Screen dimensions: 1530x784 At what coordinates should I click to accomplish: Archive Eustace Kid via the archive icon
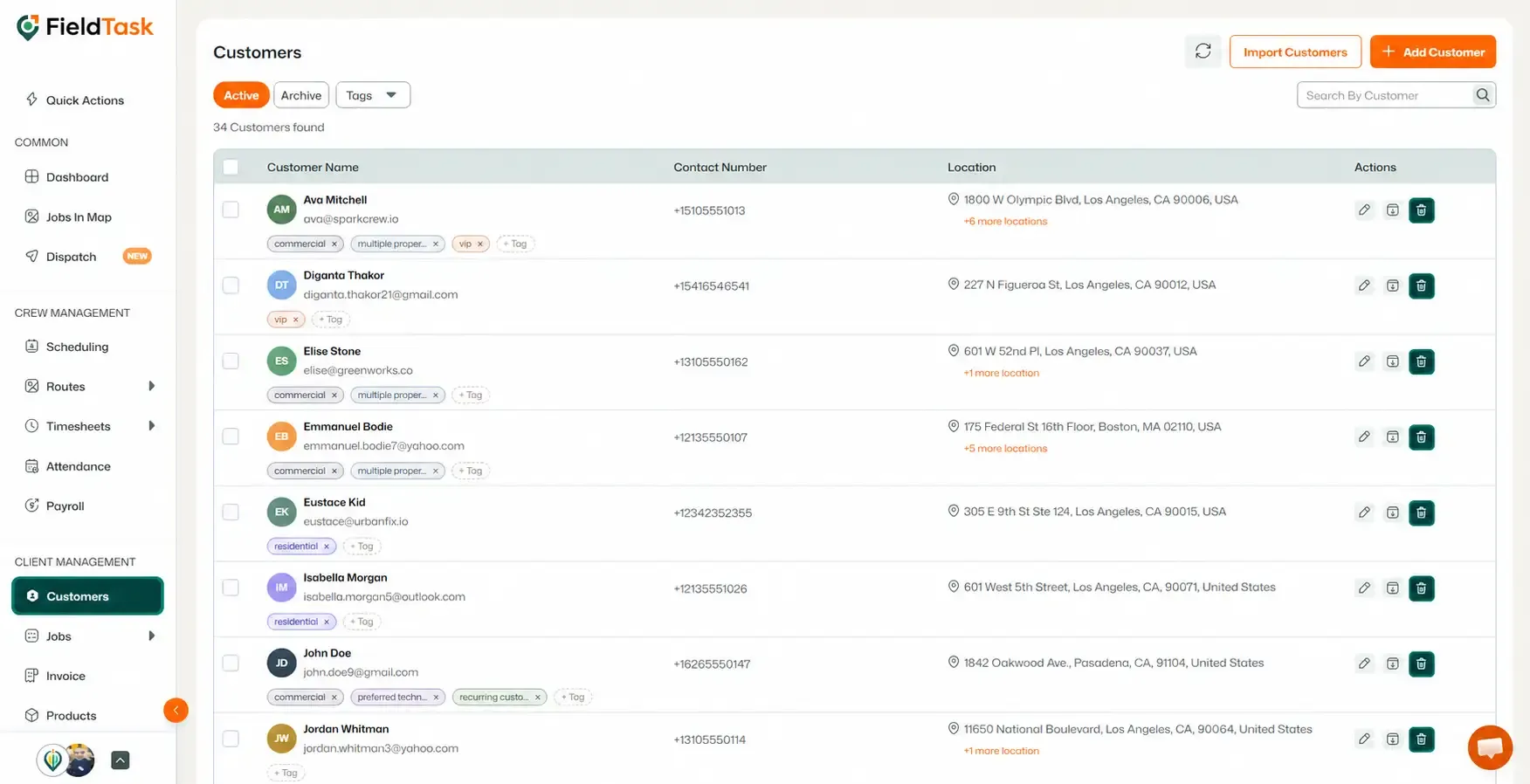coord(1392,512)
